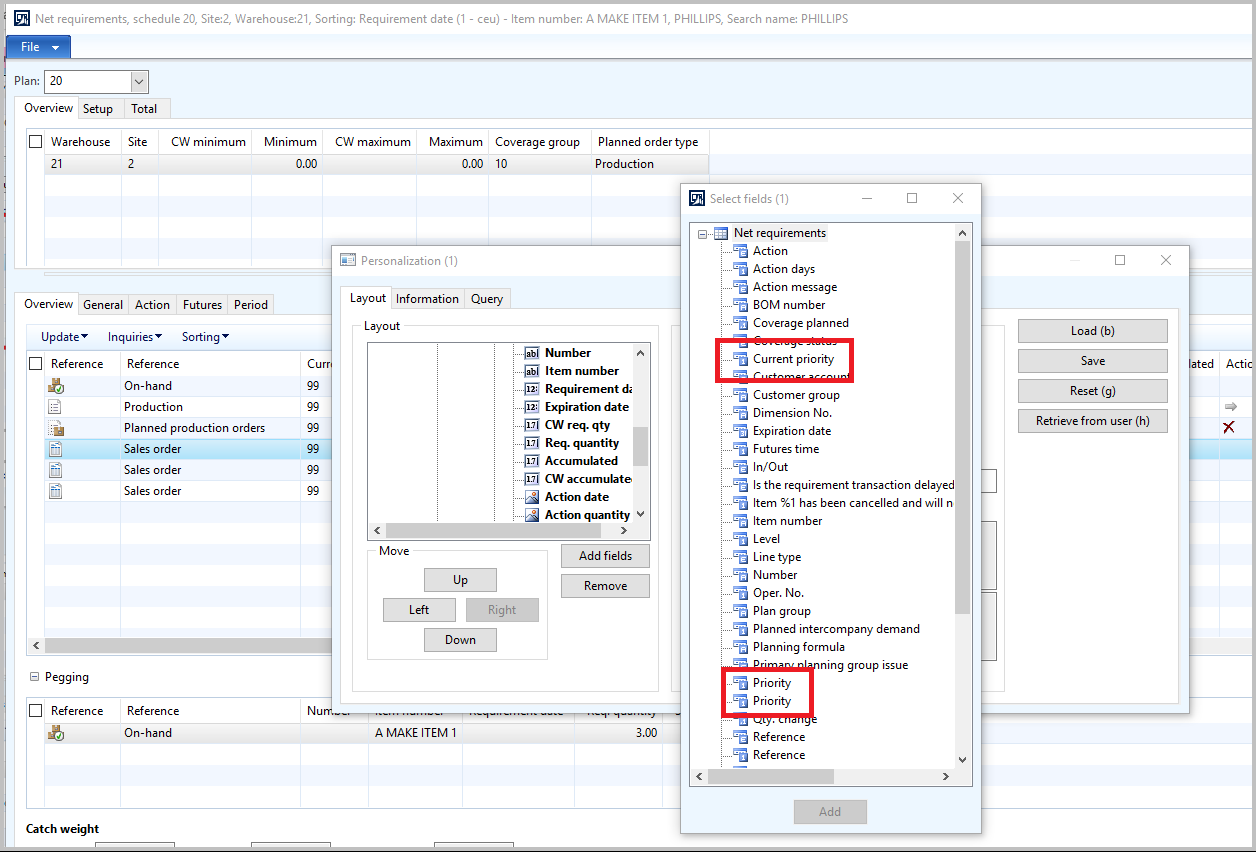Open the Plan combo box dropdown arrow
Screen dimensions: 1256x852
tap(139, 81)
